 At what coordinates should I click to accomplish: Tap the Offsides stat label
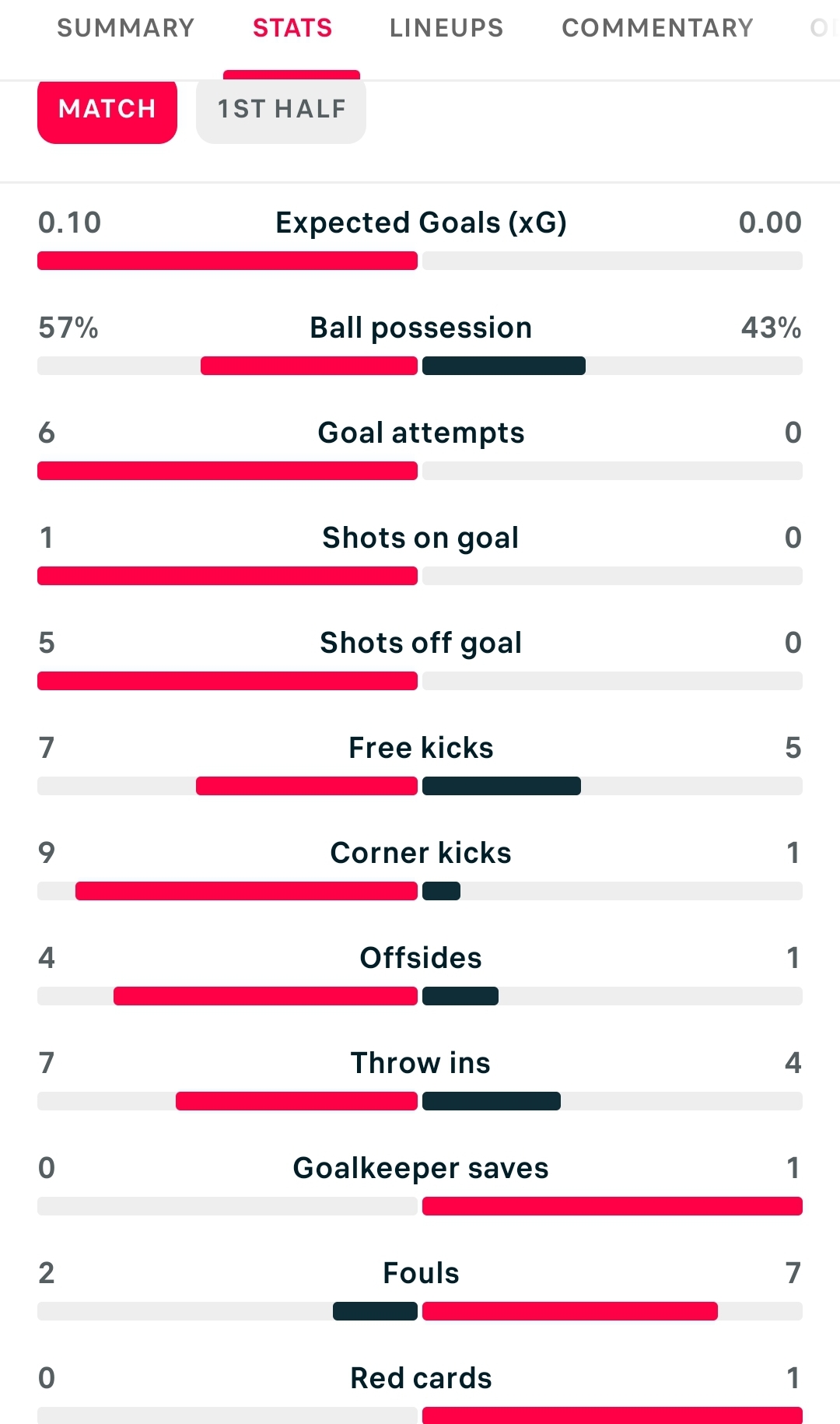pyautogui.click(x=421, y=958)
